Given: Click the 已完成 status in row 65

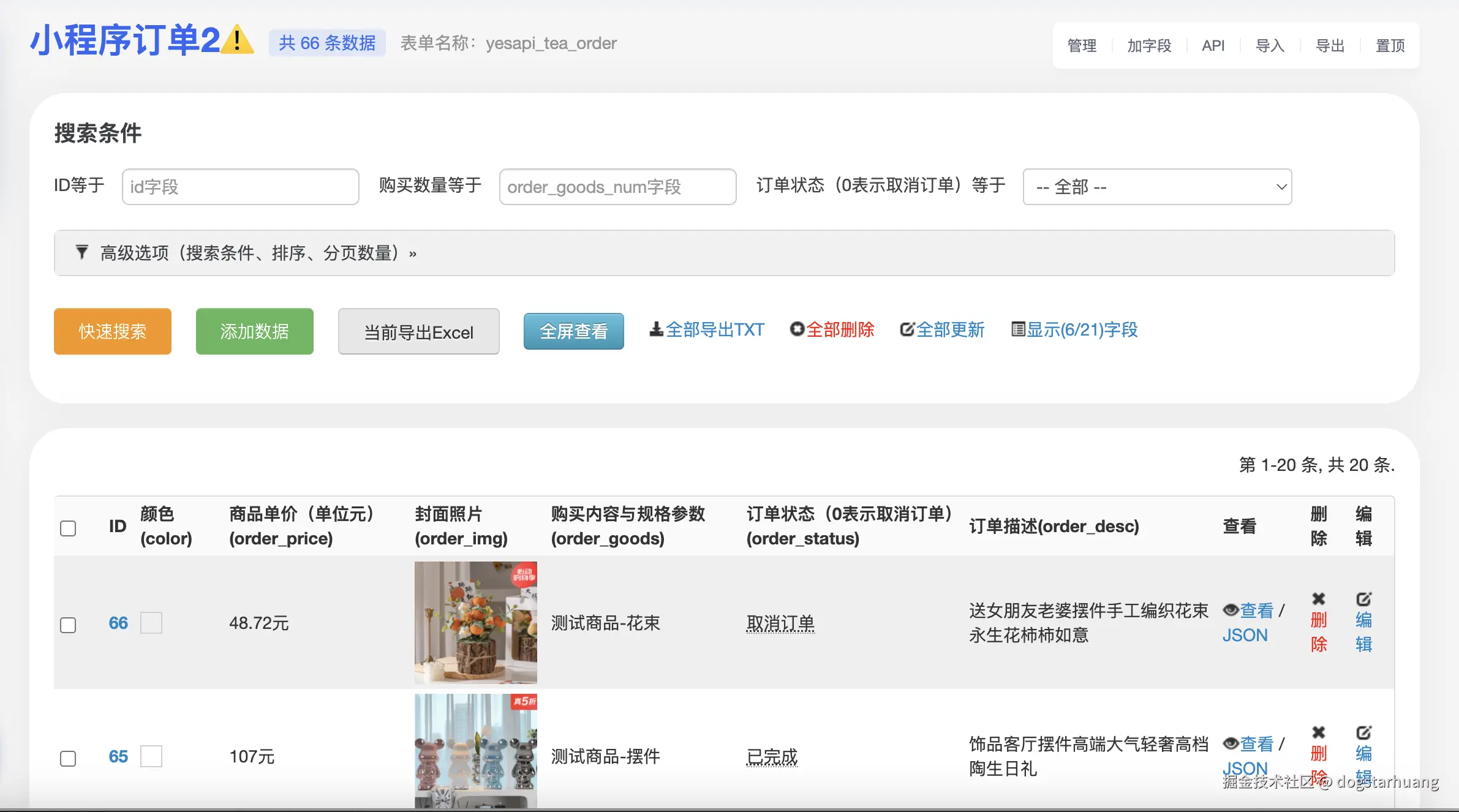Looking at the screenshot, I should coord(772,757).
